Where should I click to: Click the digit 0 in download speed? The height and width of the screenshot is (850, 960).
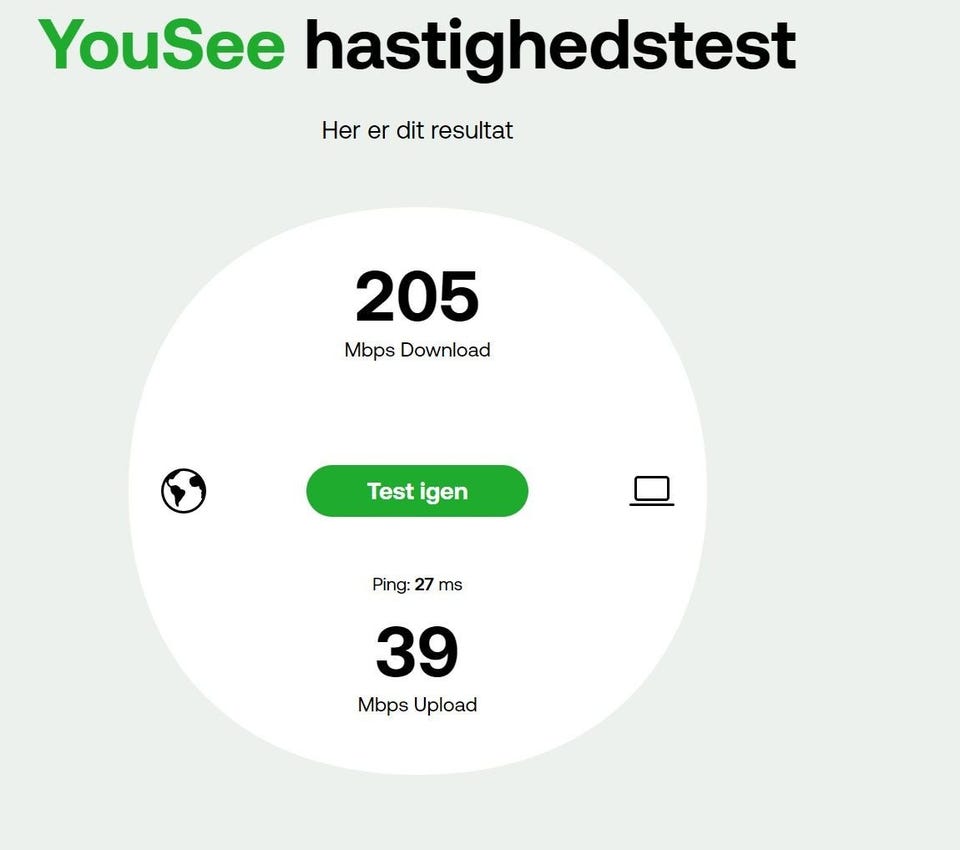click(418, 297)
